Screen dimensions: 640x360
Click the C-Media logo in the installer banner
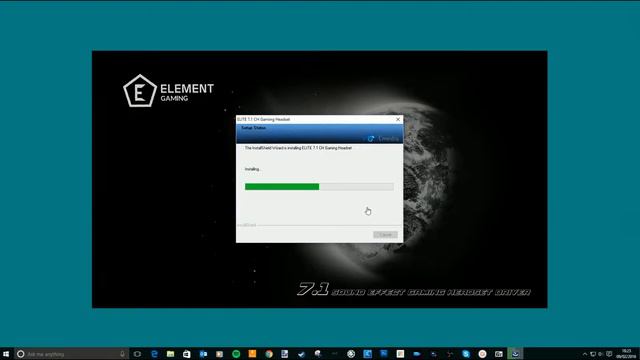click(x=383, y=139)
